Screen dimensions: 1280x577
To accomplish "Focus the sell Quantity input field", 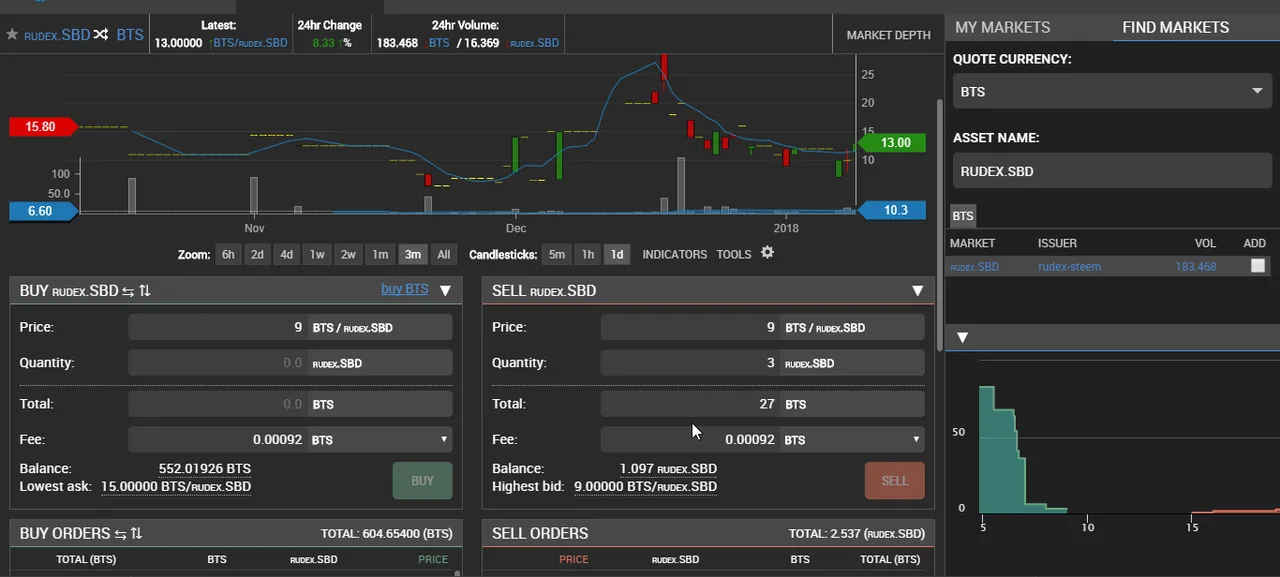I will pyautogui.click(x=689, y=363).
